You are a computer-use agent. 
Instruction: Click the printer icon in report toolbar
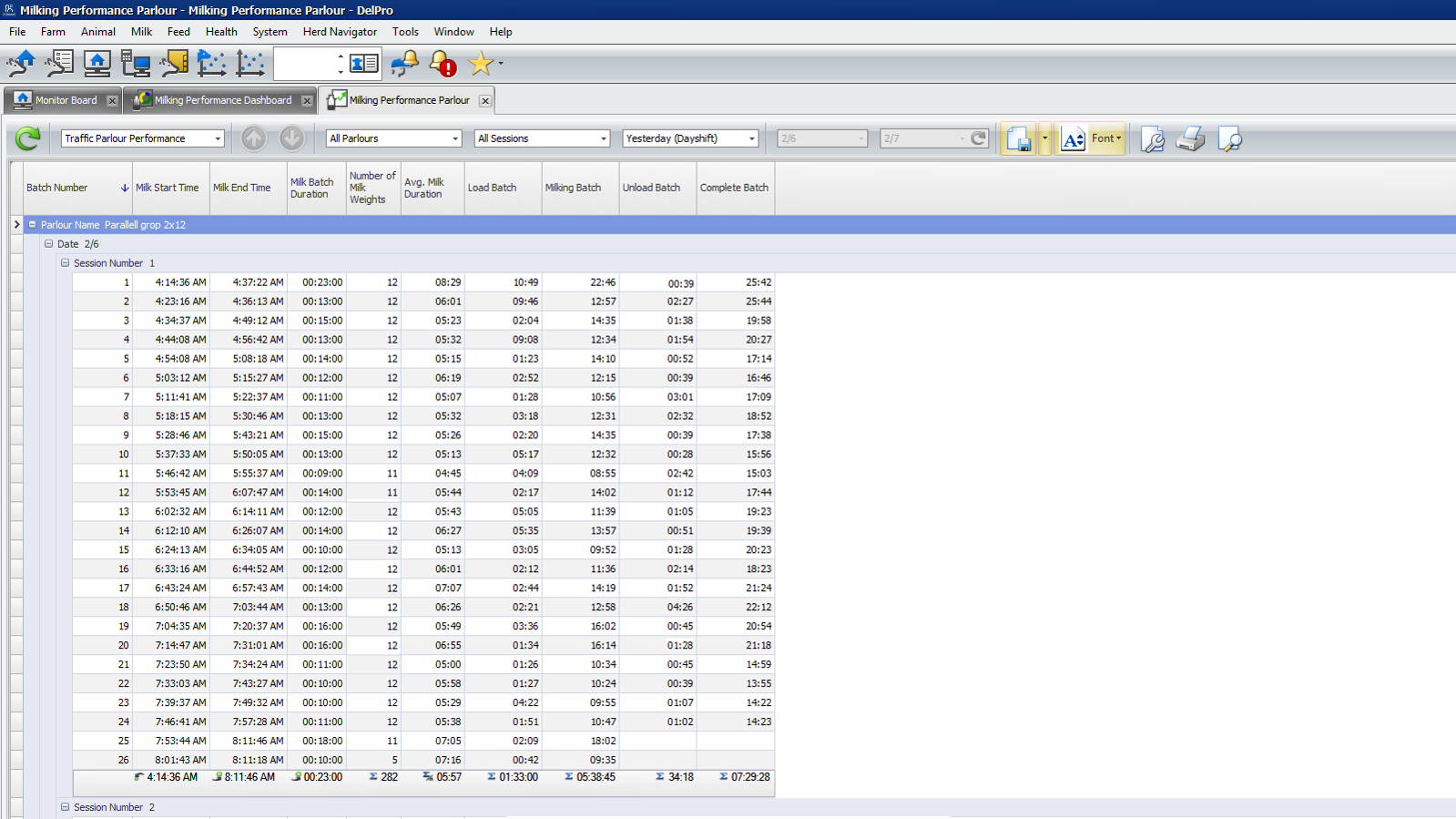point(1190,138)
